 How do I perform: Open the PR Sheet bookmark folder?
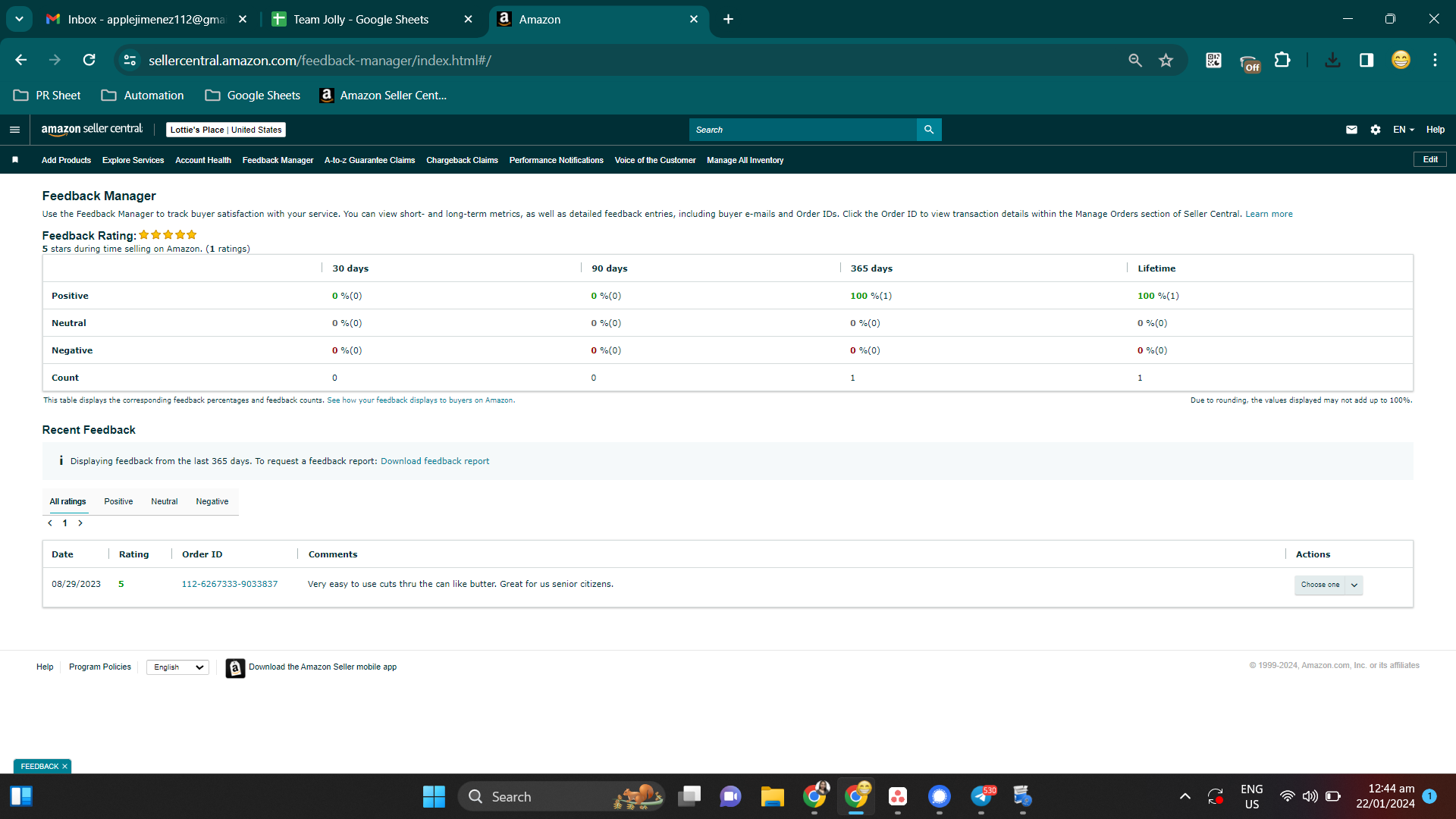(x=47, y=96)
